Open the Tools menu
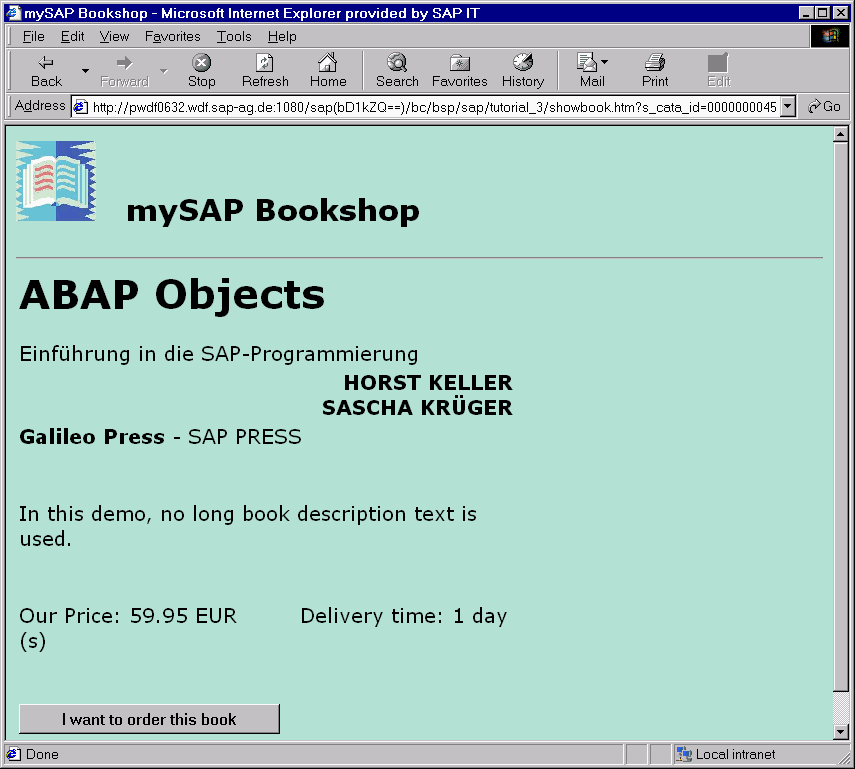855x769 pixels. (x=234, y=36)
